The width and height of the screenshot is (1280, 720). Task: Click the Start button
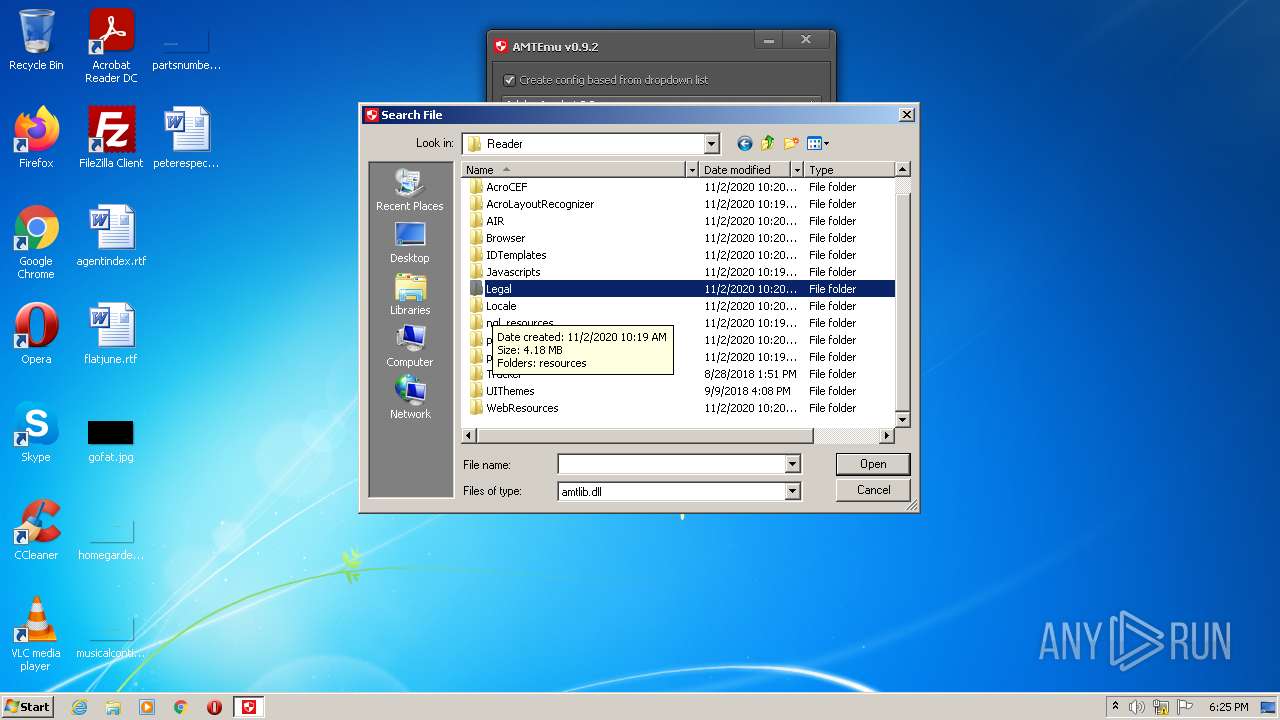(28, 707)
